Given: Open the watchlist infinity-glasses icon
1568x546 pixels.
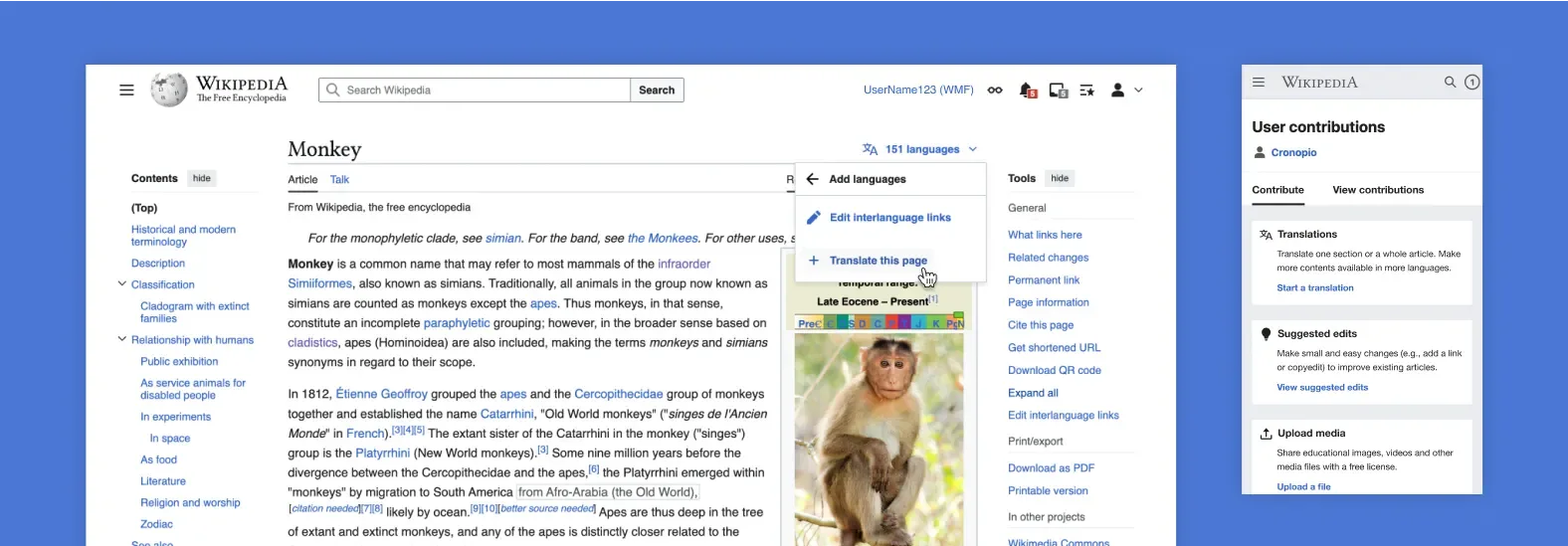Looking at the screenshot, I should pyautogui.click(x=995, y=90).
